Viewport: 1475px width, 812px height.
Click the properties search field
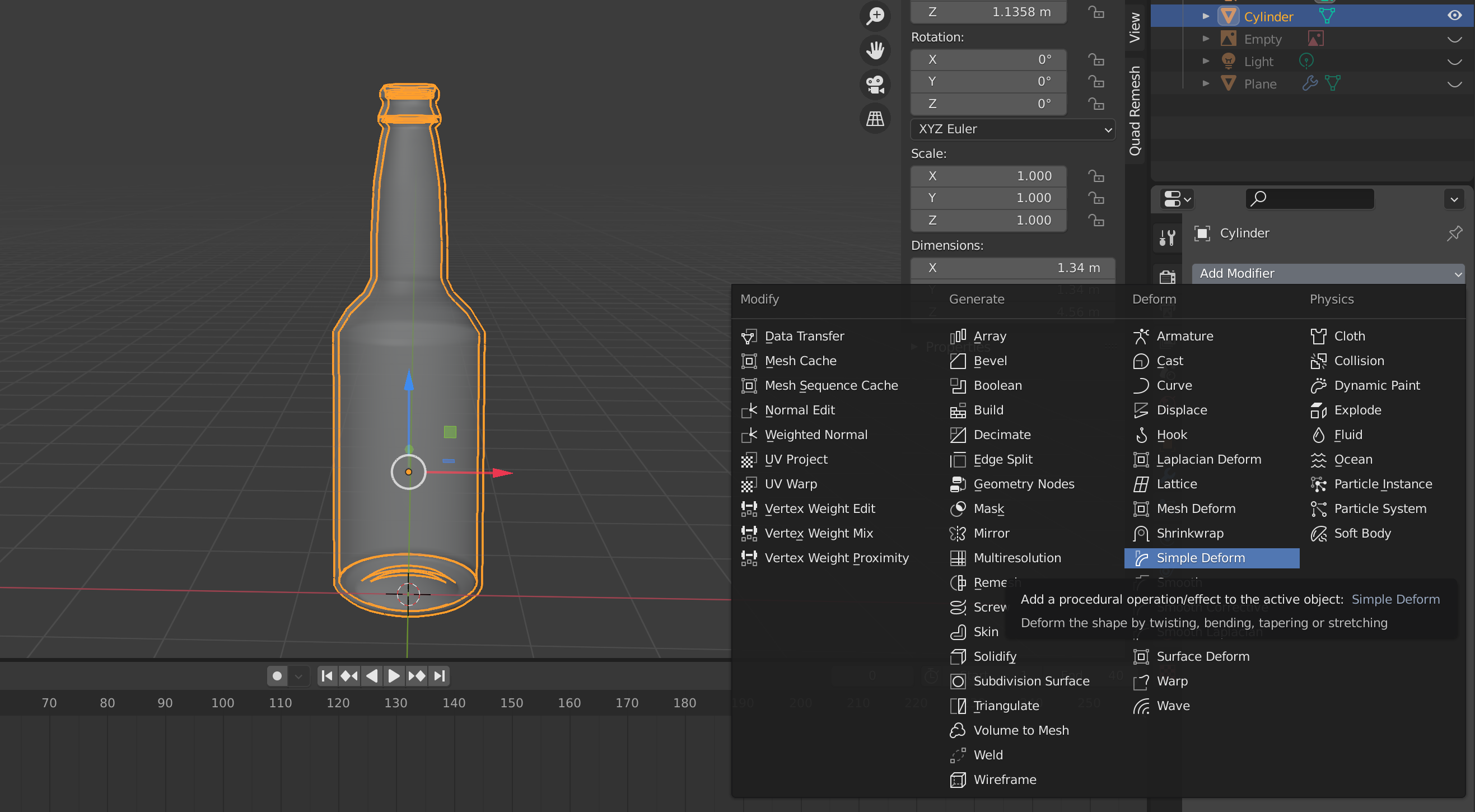1309,199
